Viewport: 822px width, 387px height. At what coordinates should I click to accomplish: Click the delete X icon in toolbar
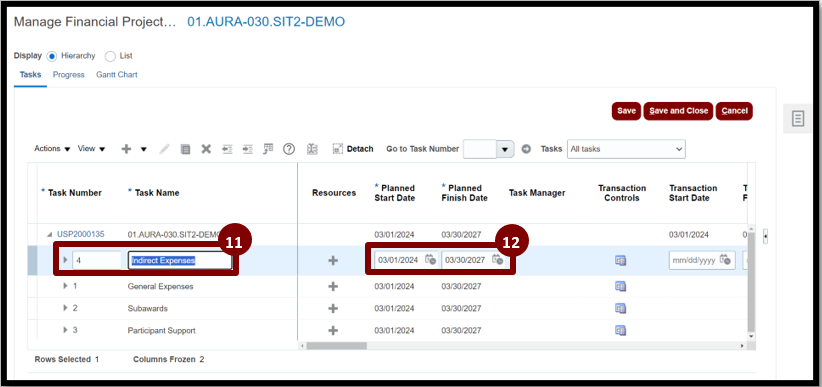point(206,149)
